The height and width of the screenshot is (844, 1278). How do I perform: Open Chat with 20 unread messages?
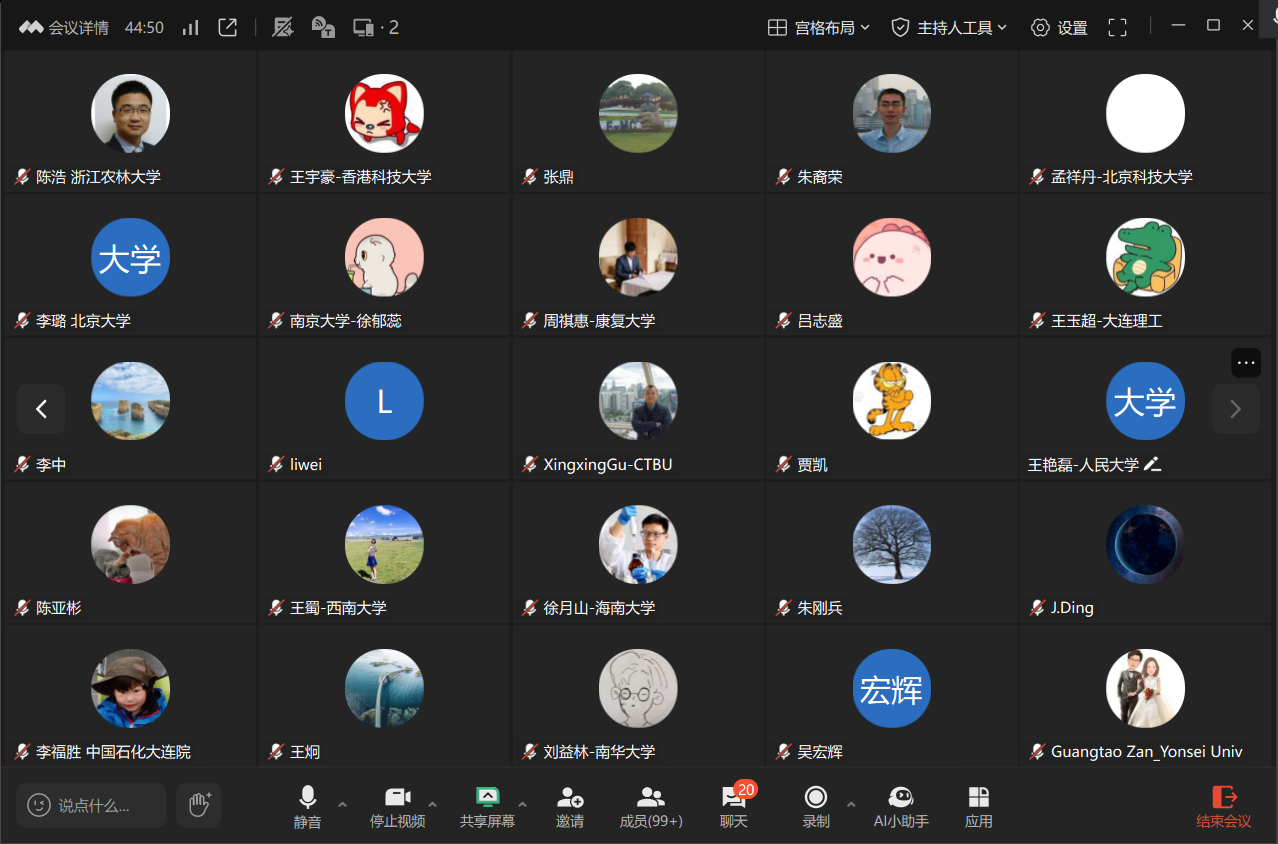pyautogui.click(x=734, y=806)
